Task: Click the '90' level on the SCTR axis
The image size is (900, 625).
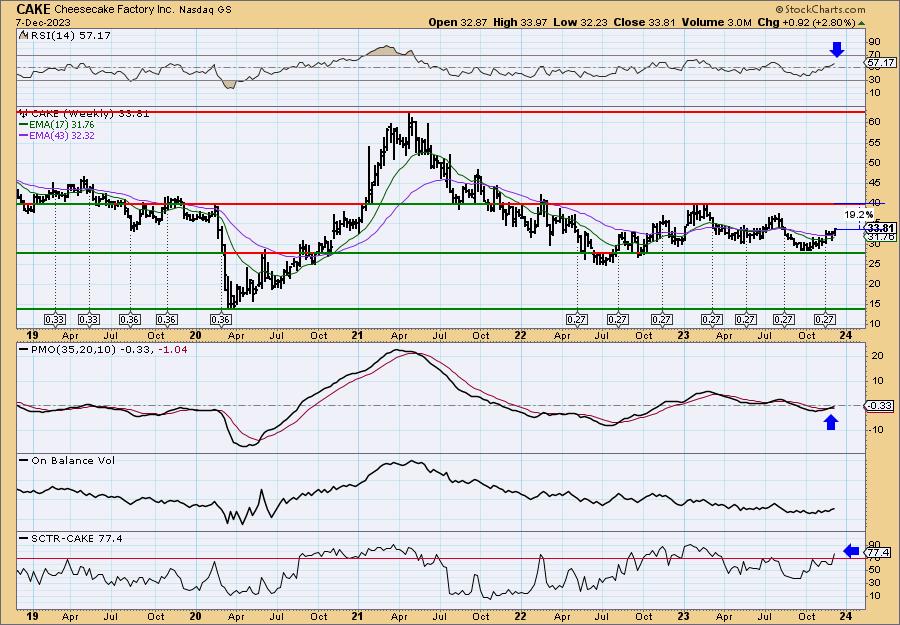Action: pos(875,544)
